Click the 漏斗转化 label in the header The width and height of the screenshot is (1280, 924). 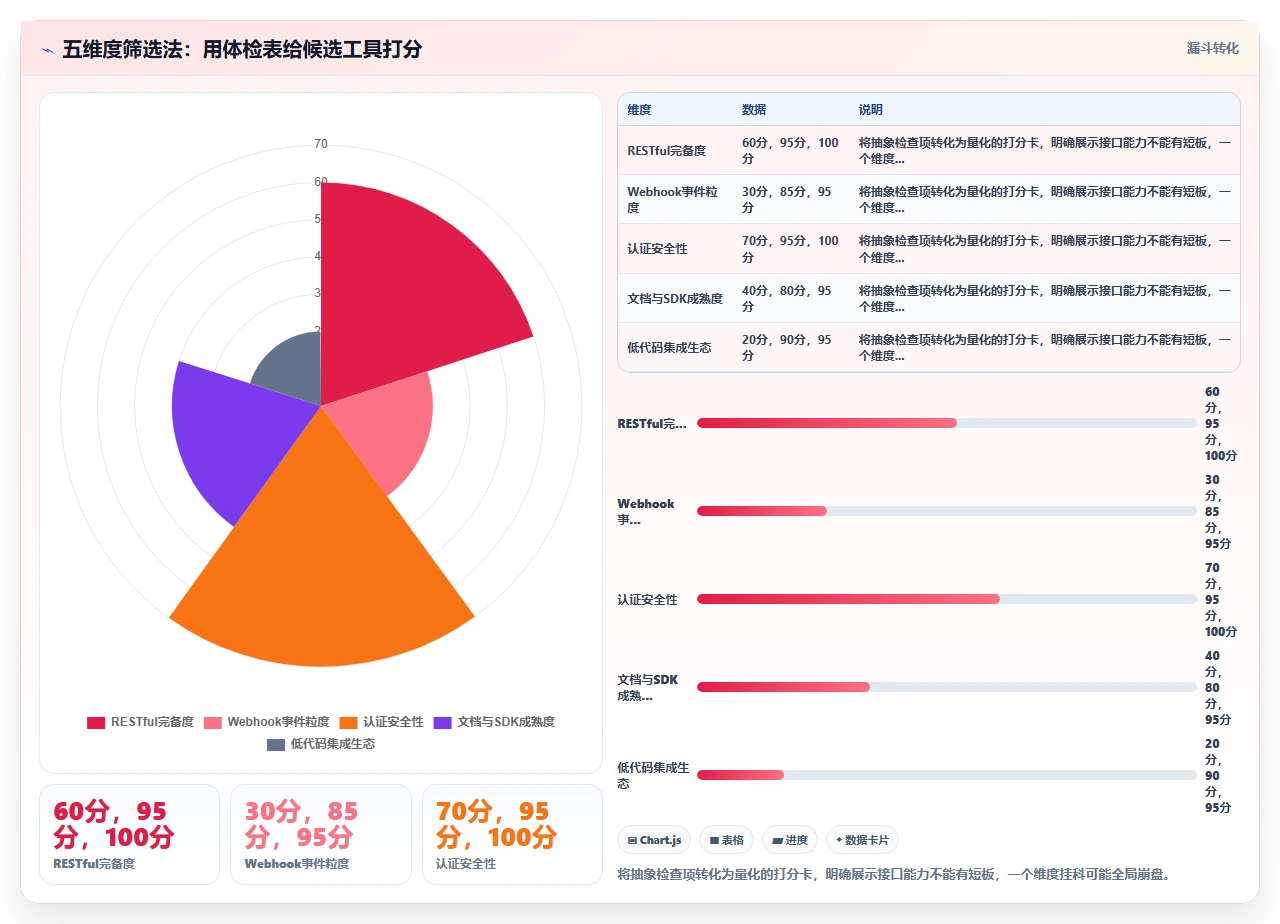click(x=1212, y=48)
